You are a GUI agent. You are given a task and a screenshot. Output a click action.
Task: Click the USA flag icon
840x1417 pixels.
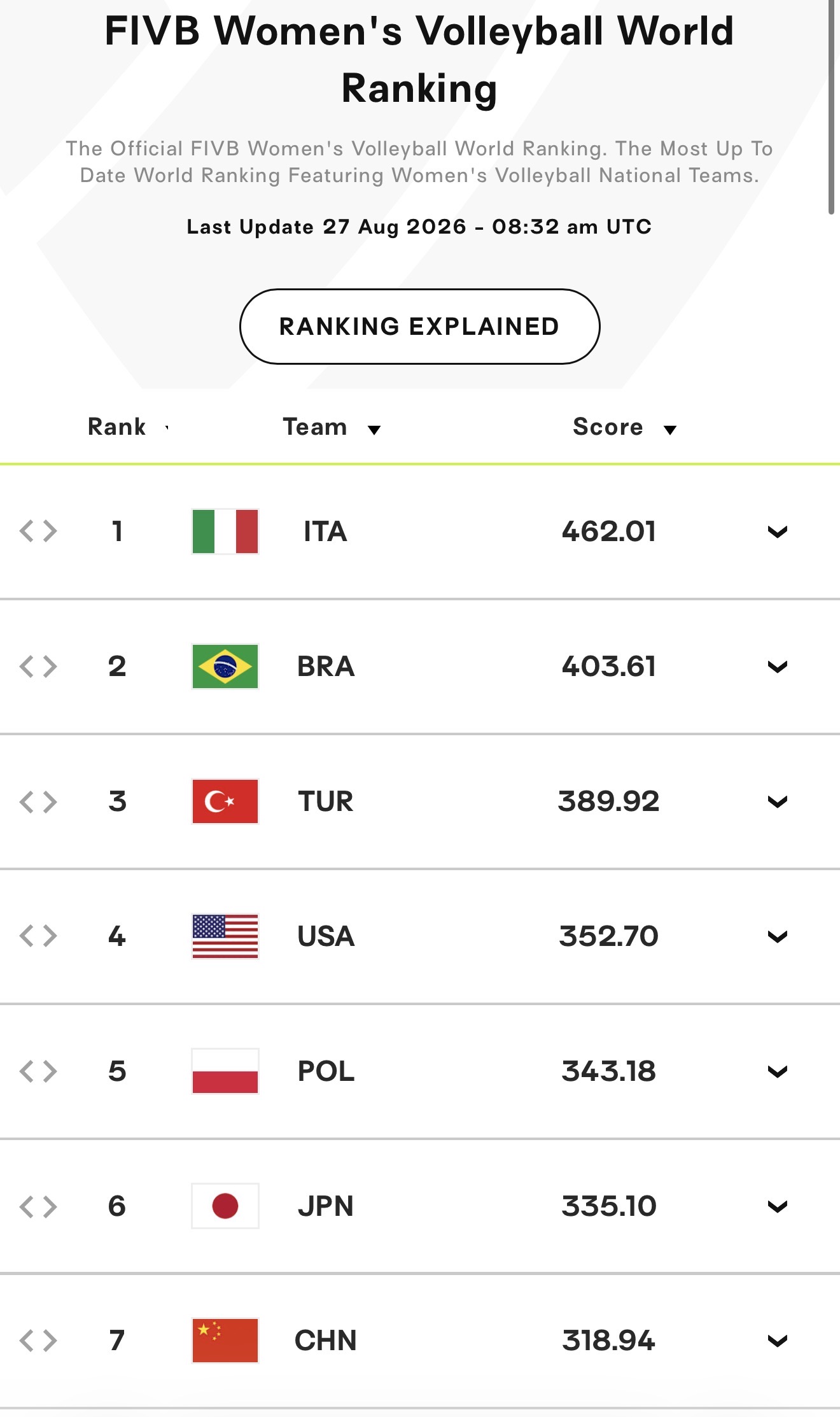(x=225, y=936)
